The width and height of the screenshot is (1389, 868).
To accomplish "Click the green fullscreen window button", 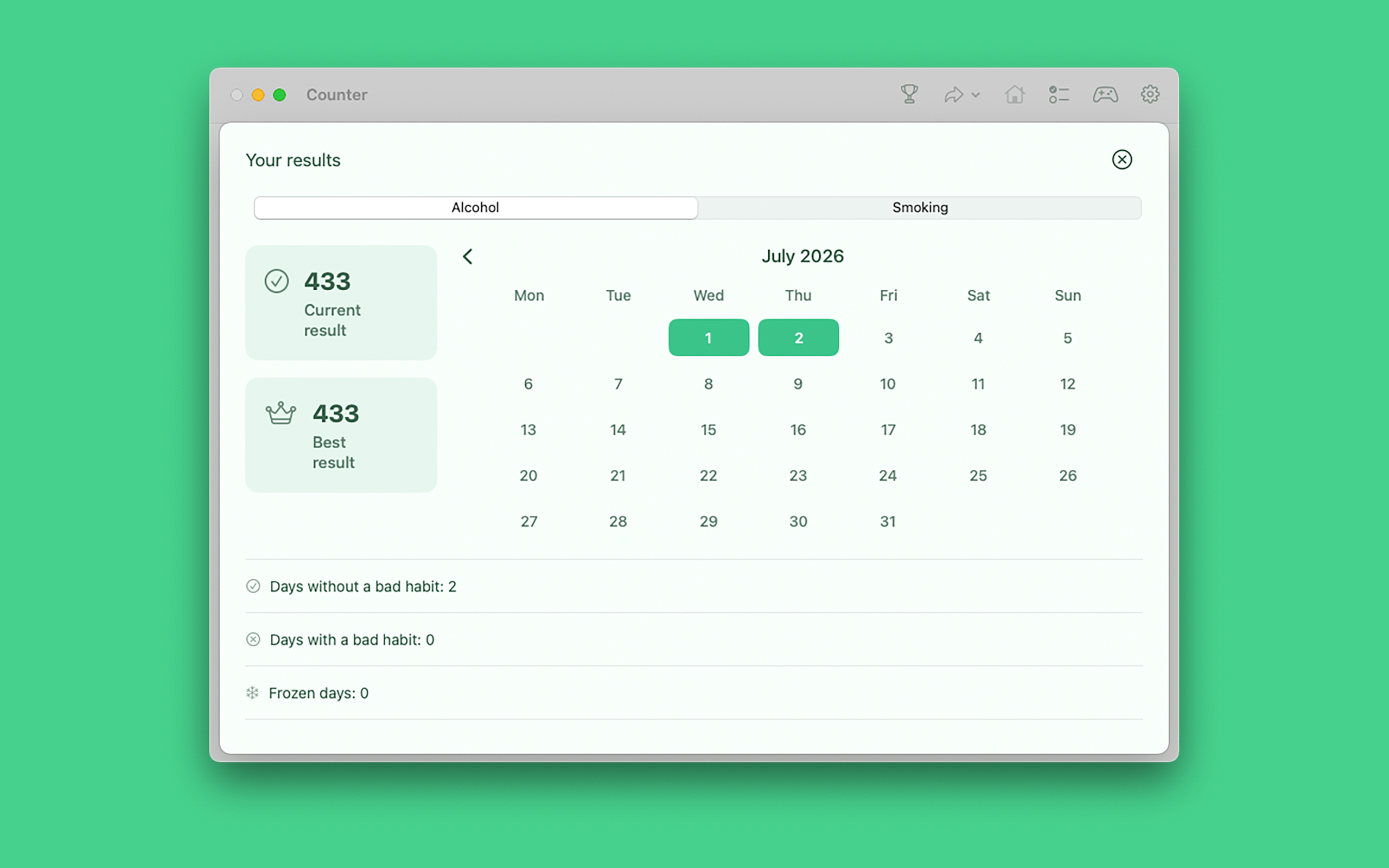I will click(279, 95).
